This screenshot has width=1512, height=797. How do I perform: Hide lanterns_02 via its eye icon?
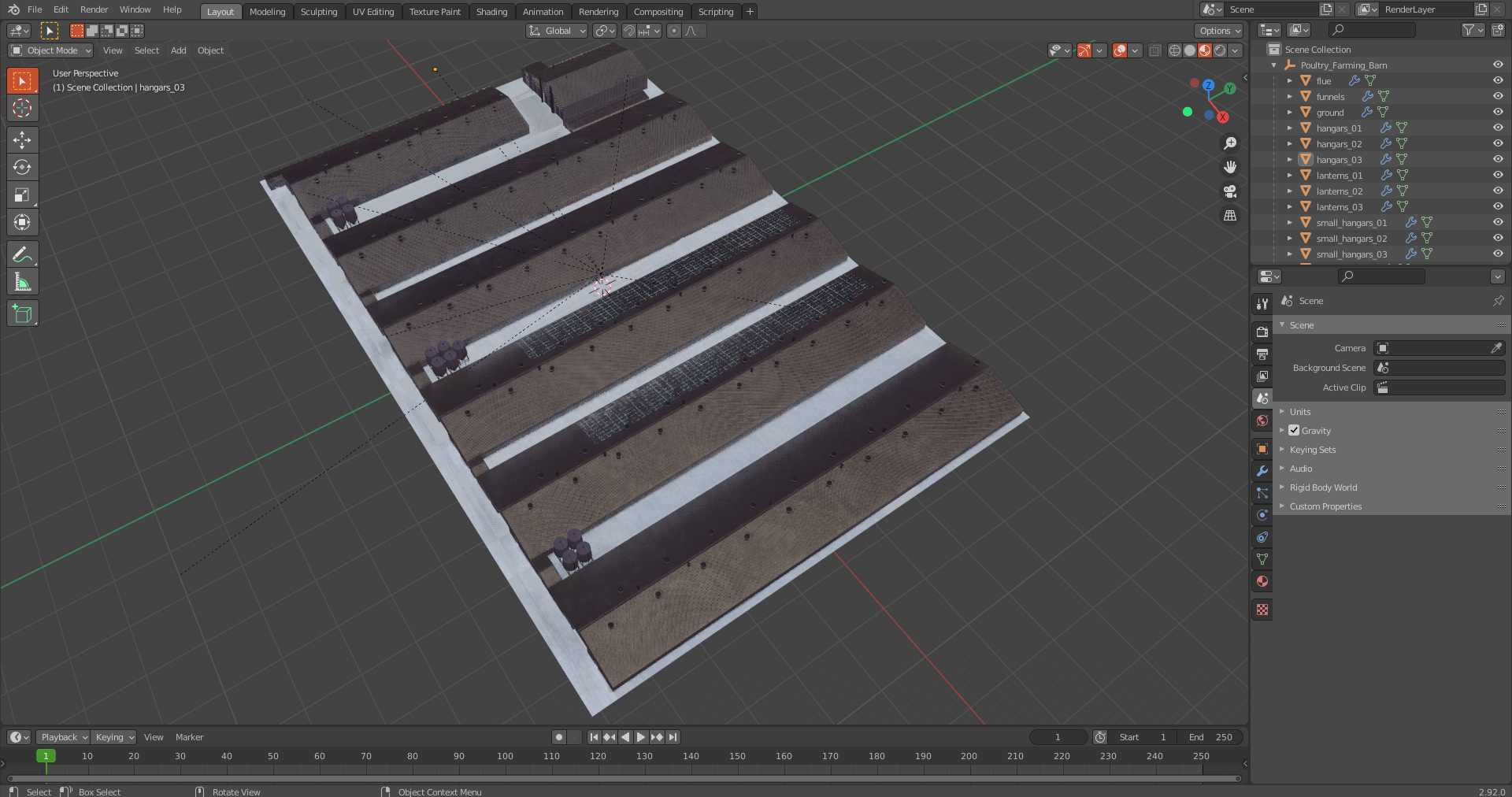point(1498,191)
